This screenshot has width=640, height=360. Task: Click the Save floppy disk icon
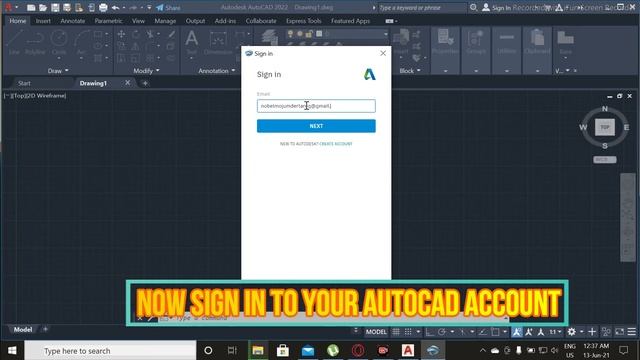pyautogui.click(x=55, y=7)
